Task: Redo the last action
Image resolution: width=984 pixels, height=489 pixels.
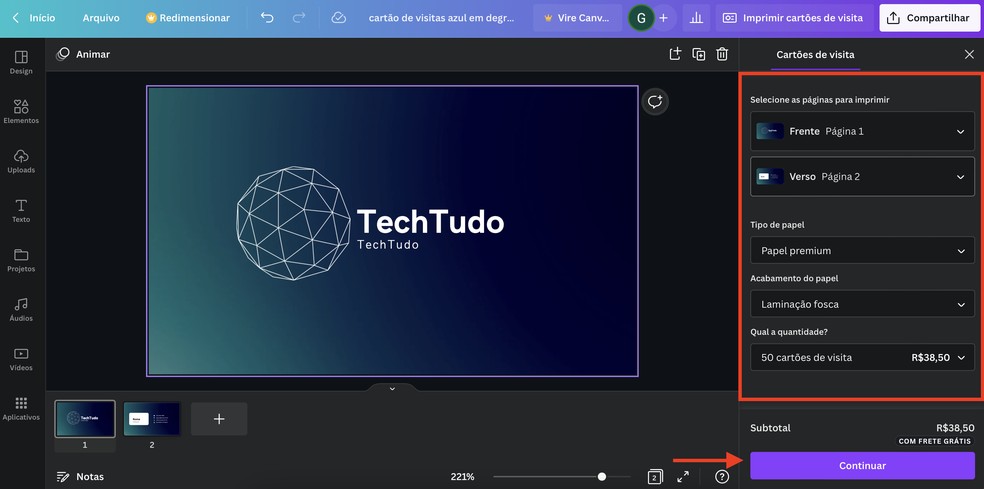Action: coord(299,18)
